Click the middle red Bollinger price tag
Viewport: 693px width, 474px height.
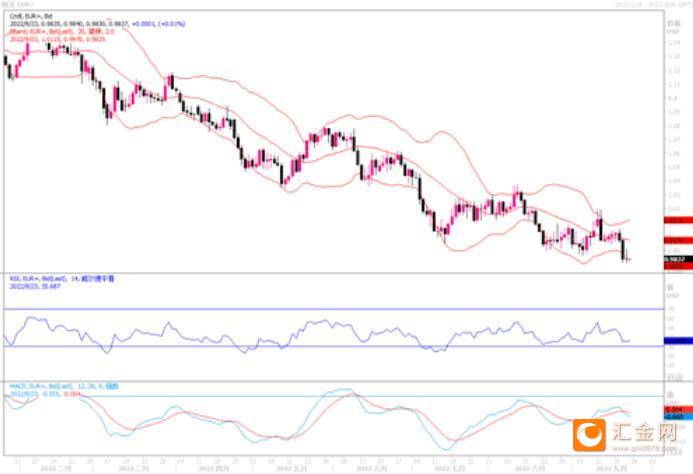678,241
